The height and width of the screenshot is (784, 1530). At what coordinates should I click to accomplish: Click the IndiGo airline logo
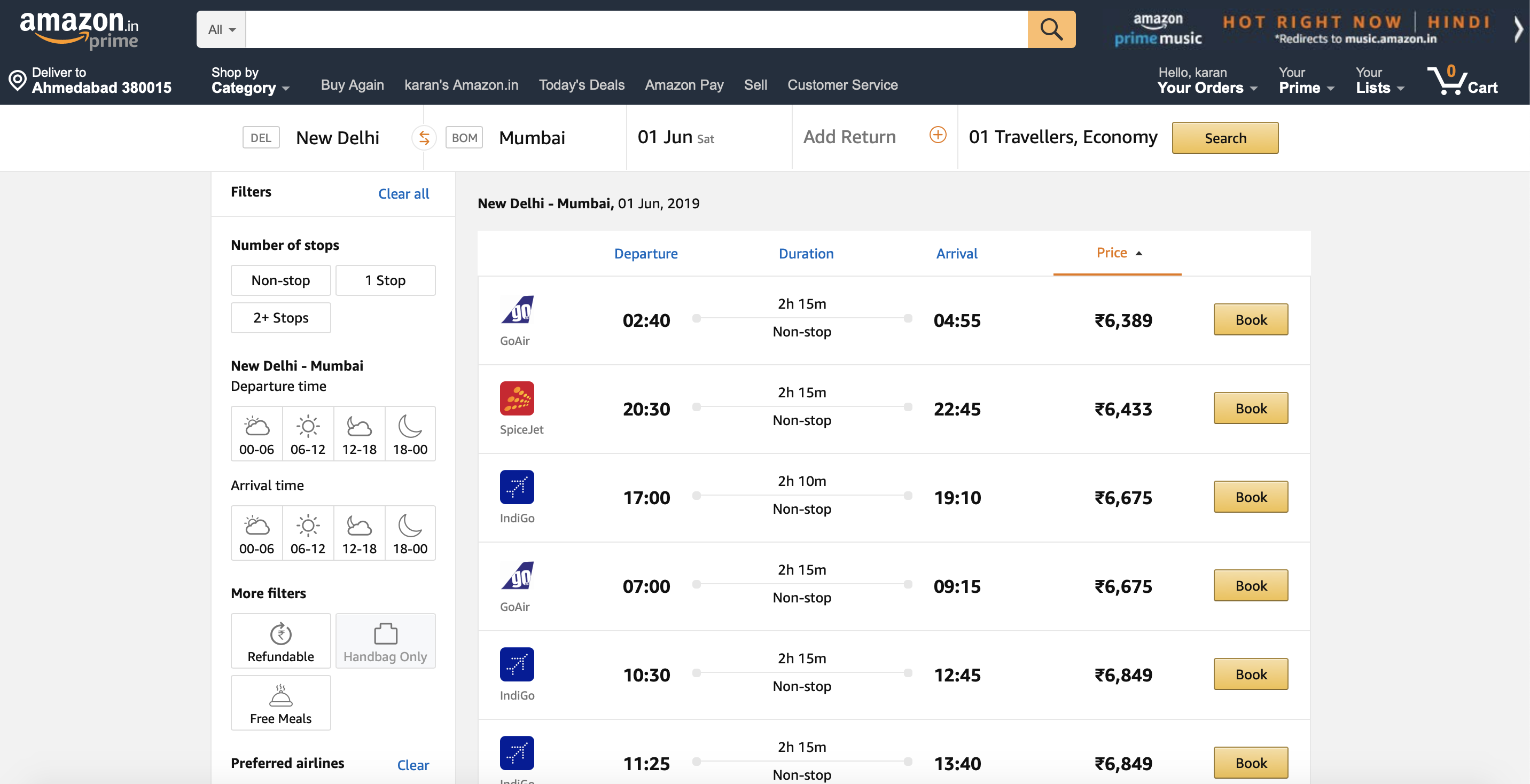(x=517, y=487)
